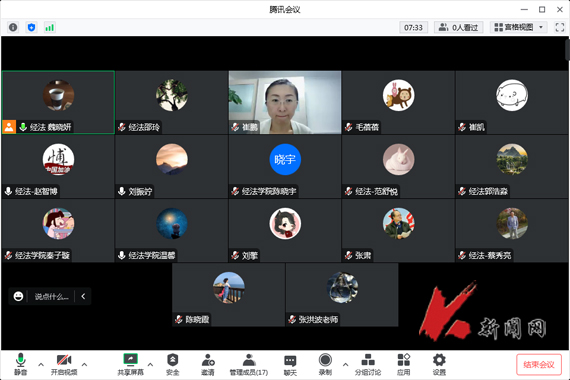The height and width of the screenshot is (380, 570).
Task: Open 分组讨论 breakout rooms
Action: pyautogui.click(x=368, y=364)
